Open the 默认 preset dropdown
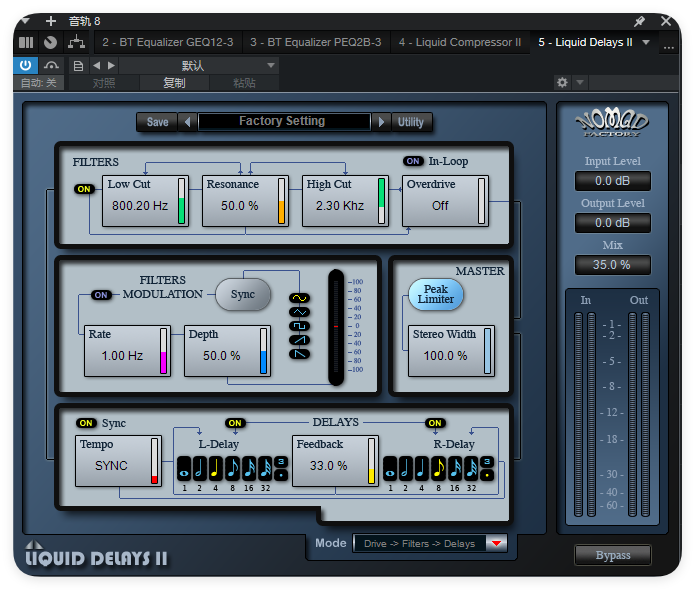Screen dimensions: 695x590 198,66
